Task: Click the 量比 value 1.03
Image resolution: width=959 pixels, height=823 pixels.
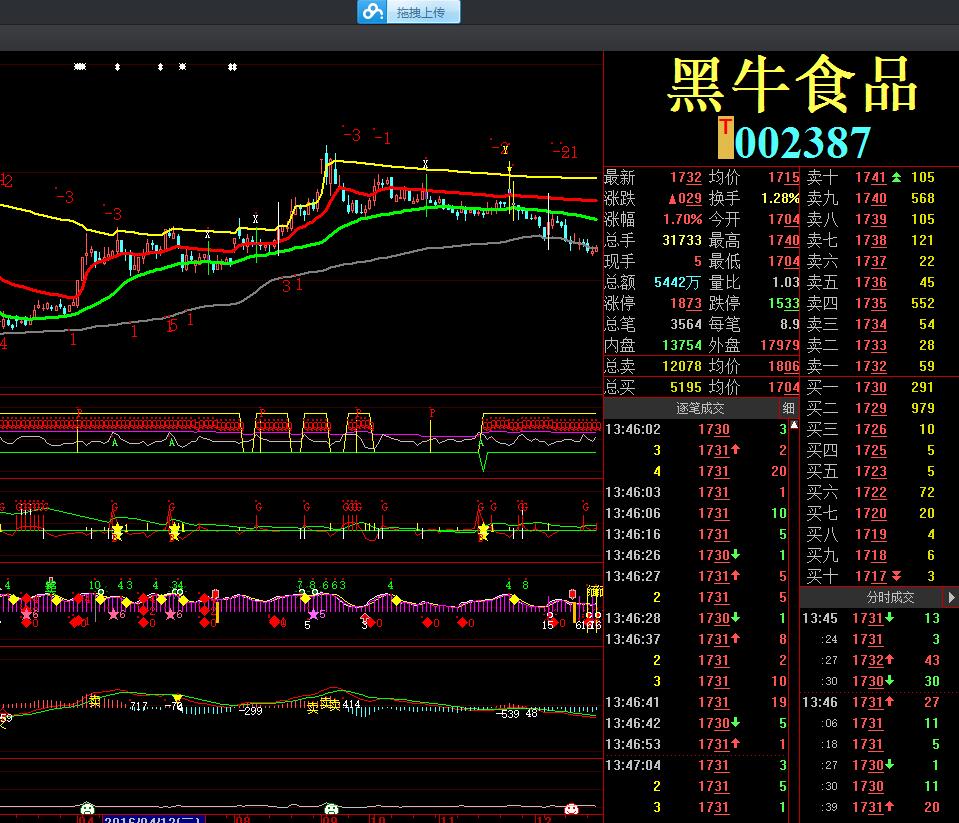Action: pos(785,282)
